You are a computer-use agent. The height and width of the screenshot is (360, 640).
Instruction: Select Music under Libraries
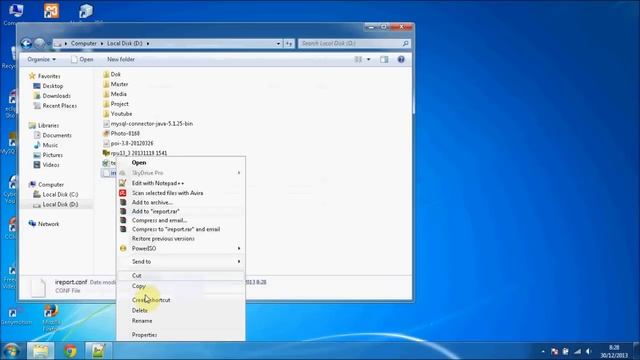[x=50, y=145]
